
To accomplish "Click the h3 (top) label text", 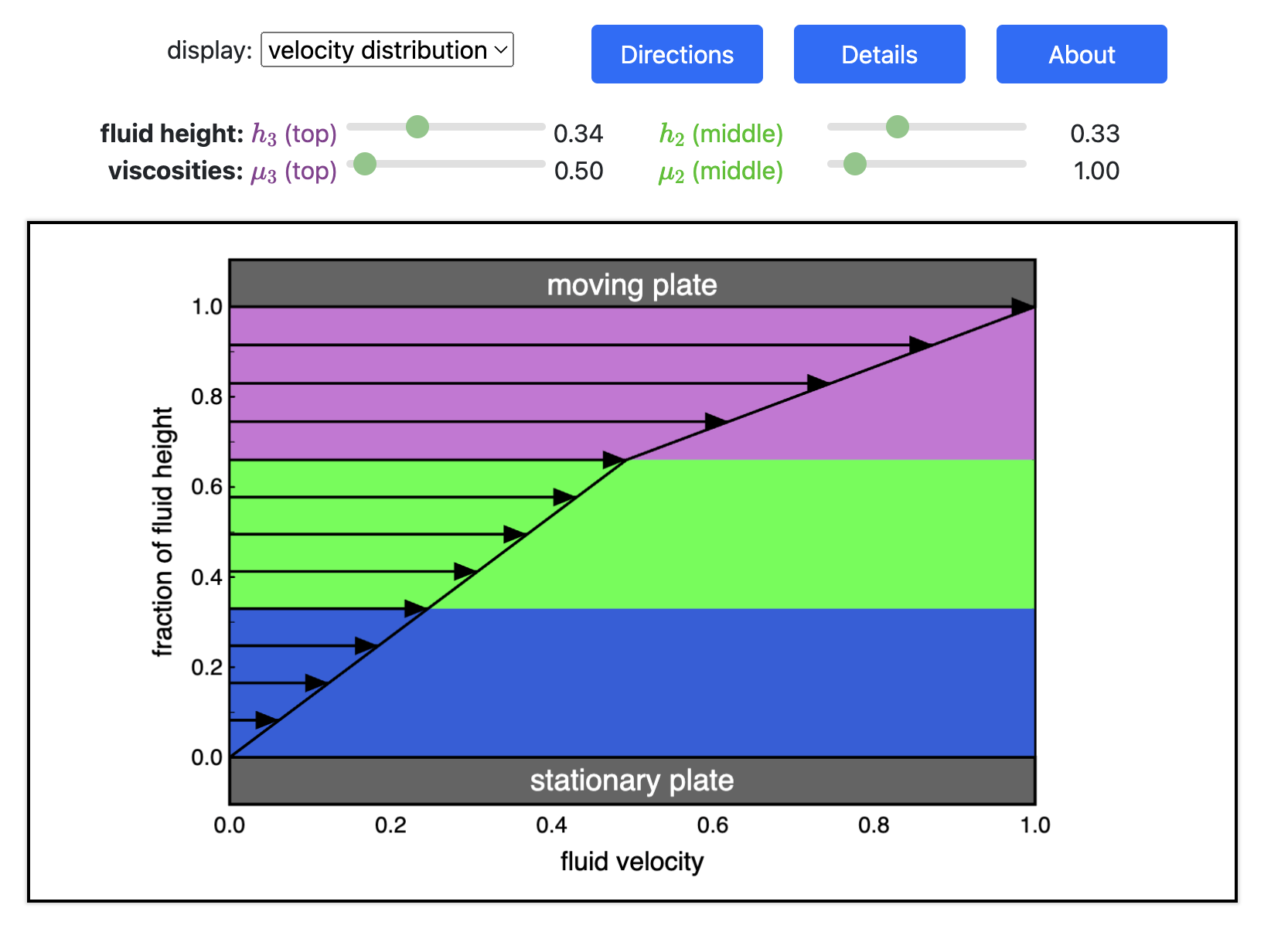I will tap(295, 134).
